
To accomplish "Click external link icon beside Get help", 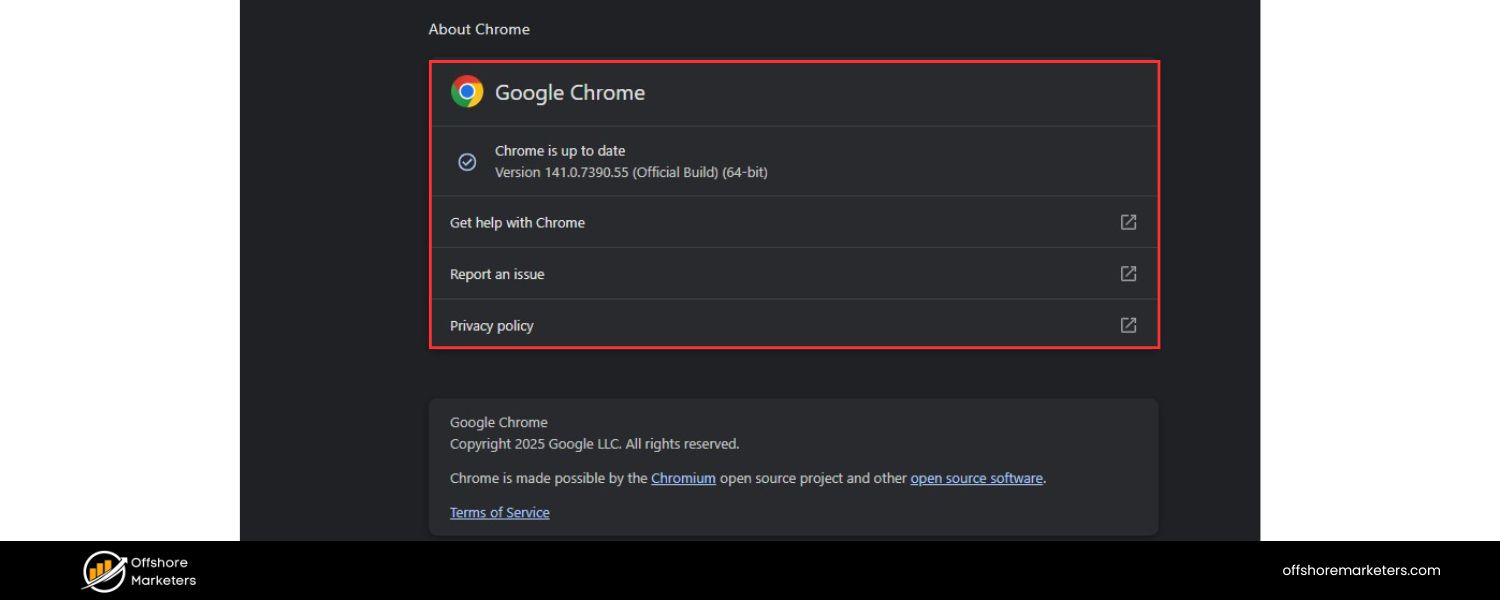I will point(1128,222).
